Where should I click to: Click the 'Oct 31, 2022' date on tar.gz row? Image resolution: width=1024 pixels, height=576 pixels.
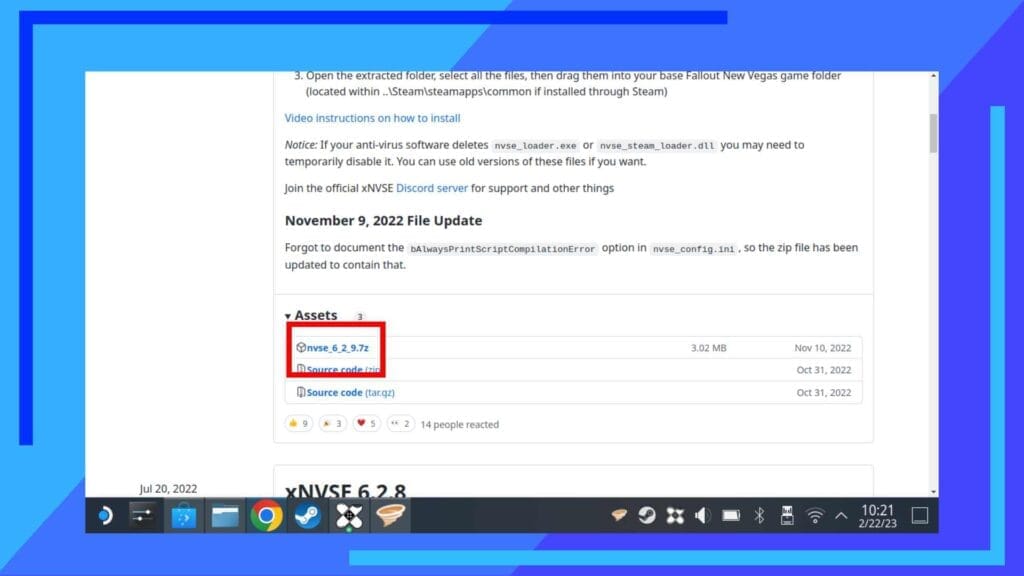tap(824, 392)
